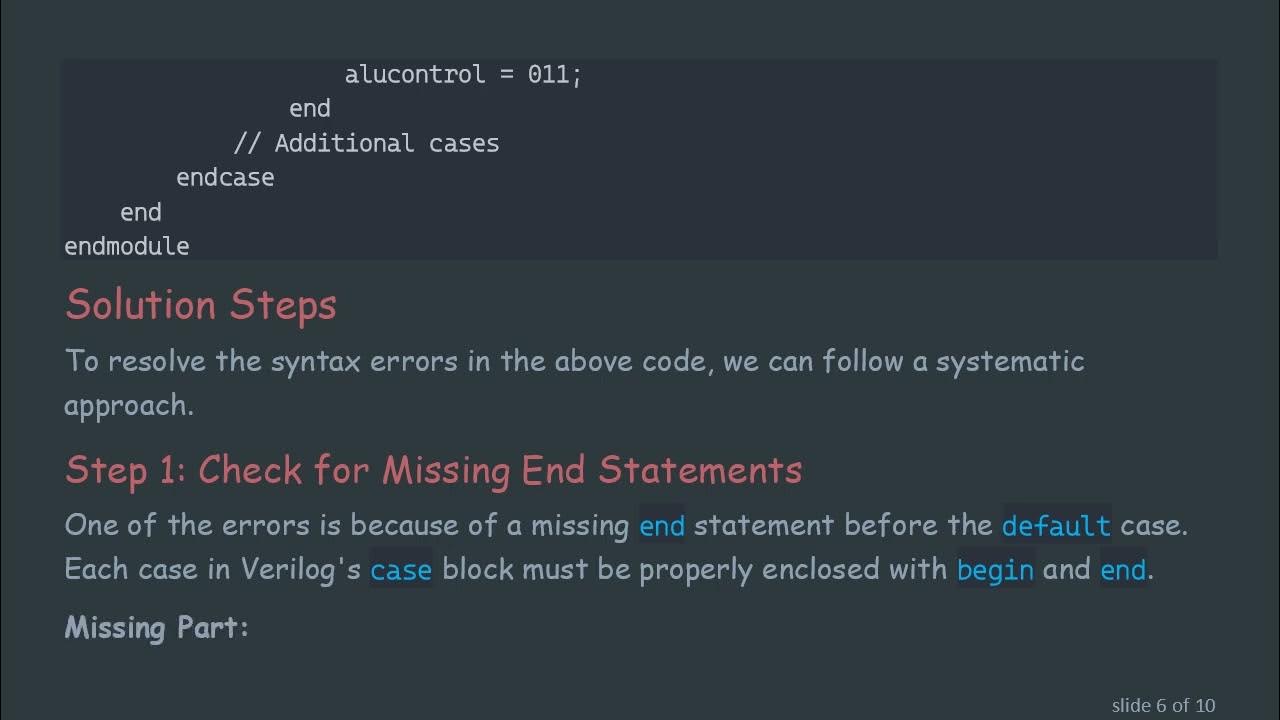Click the word 'Verilog's' in the text
Image resolution: width=1280 pixels, height=720 pixels.
[x=301, y=570]
